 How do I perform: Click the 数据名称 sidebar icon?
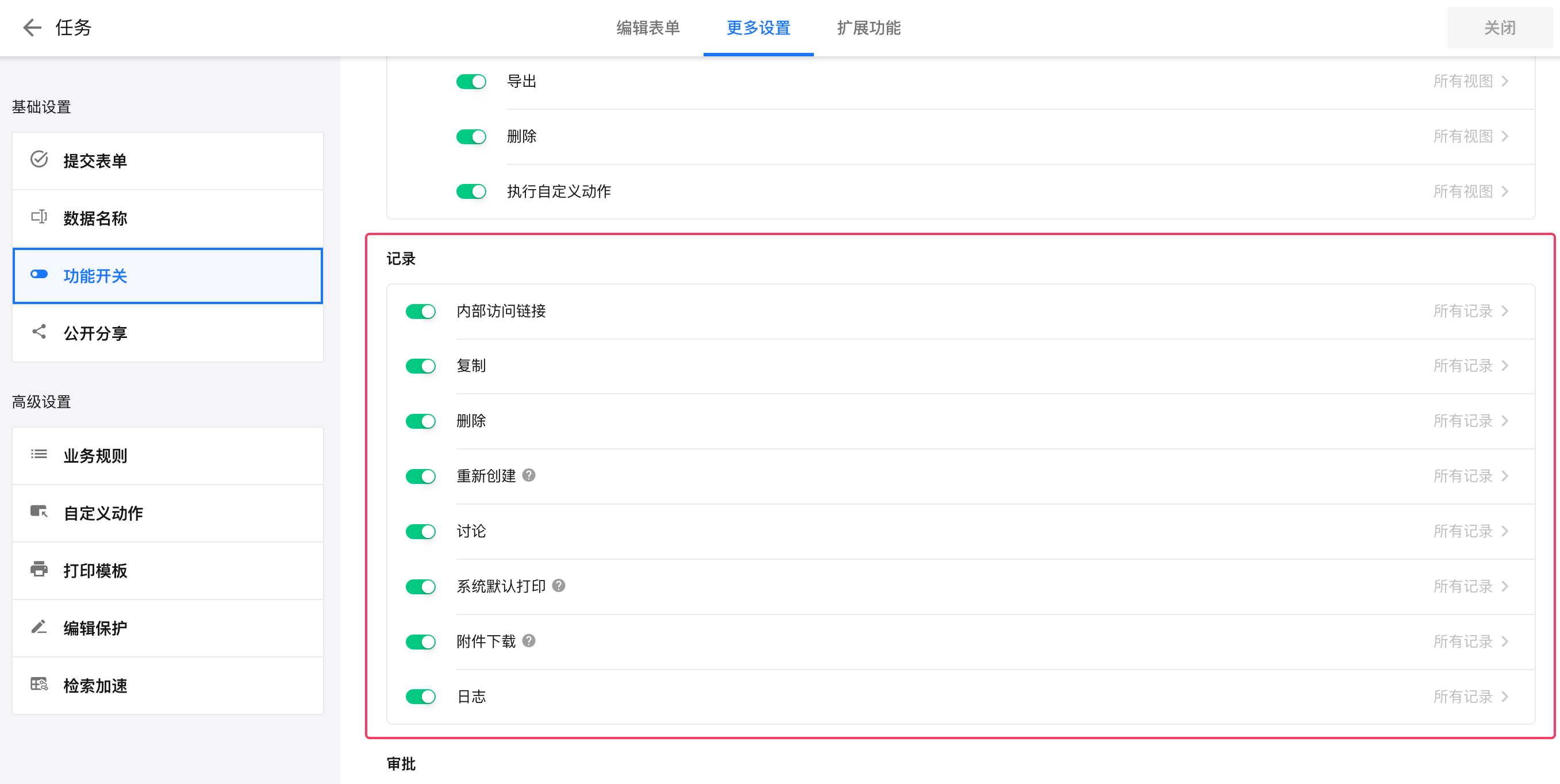pos(39,217)
